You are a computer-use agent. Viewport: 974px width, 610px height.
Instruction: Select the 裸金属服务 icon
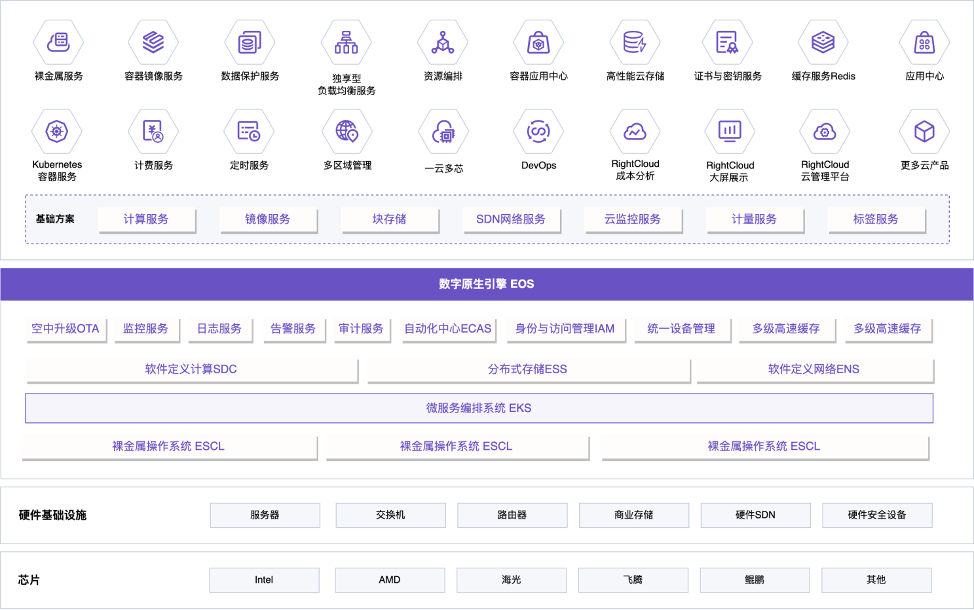(57, 42)
